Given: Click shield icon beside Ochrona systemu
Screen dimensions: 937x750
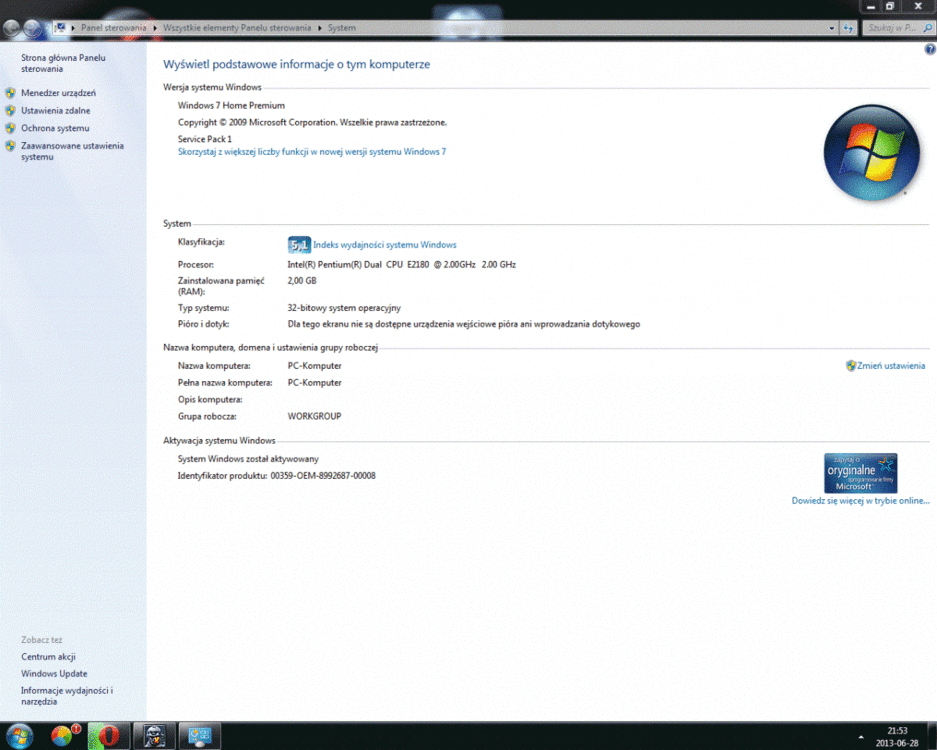Looking at the screenshot, I should click(10, 128).
